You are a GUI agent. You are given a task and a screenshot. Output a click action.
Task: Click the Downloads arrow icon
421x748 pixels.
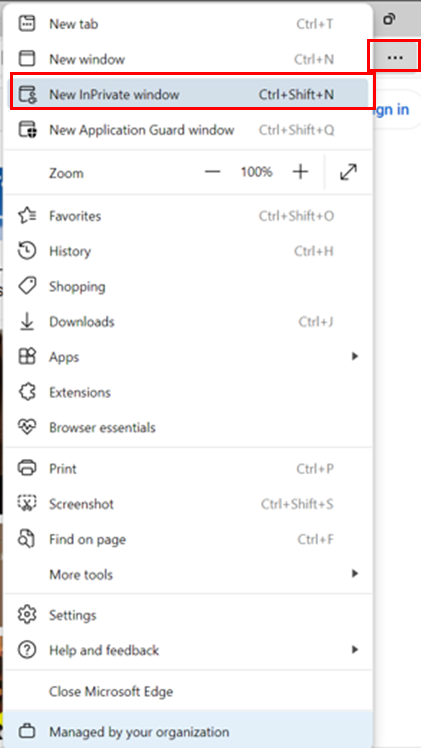pyautogui.click(x=27, y=322)
